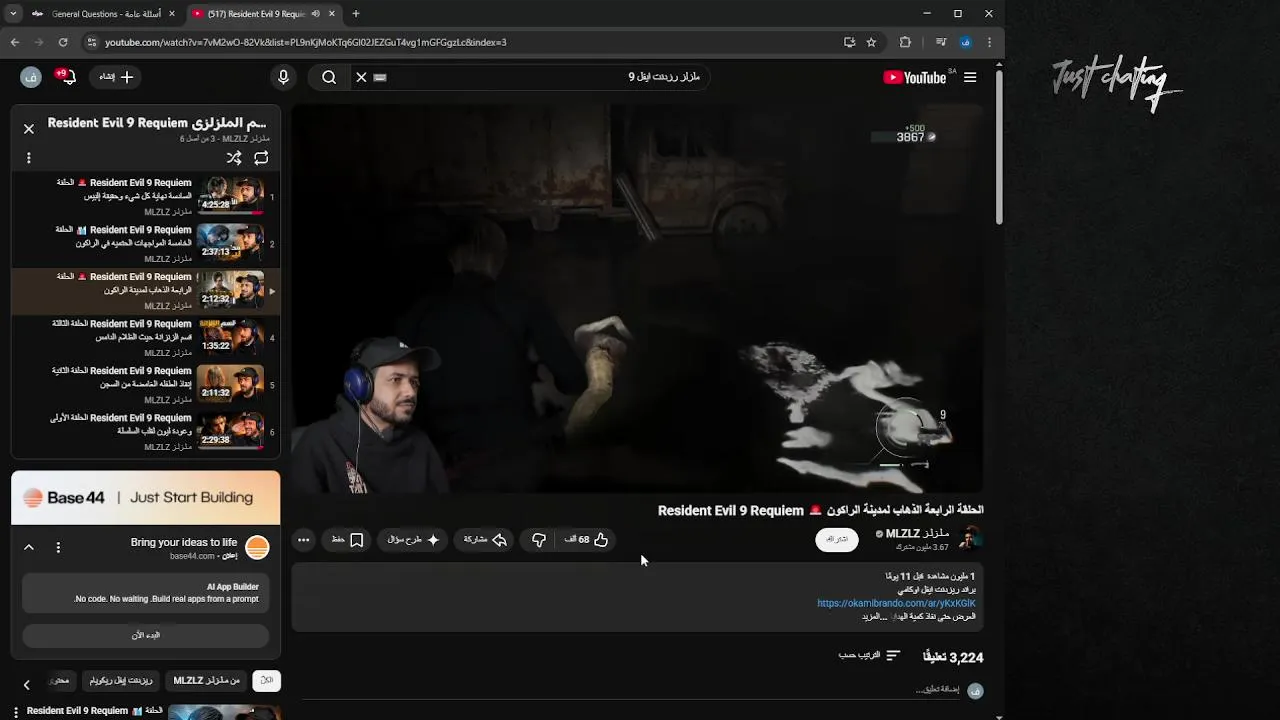
Task: Click the address bar URL
Action: 305,42
